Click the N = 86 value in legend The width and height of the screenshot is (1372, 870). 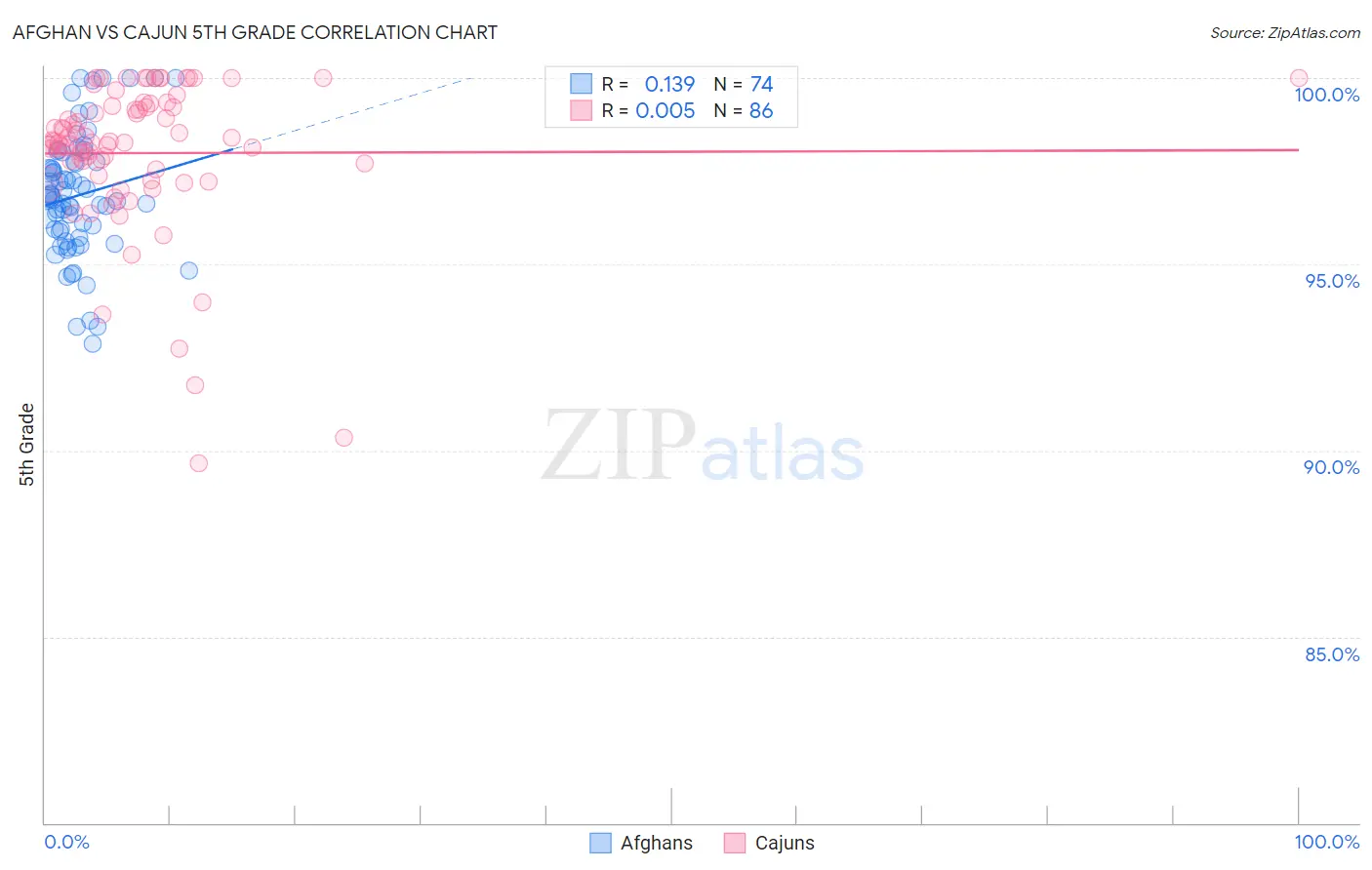point(744,110)
